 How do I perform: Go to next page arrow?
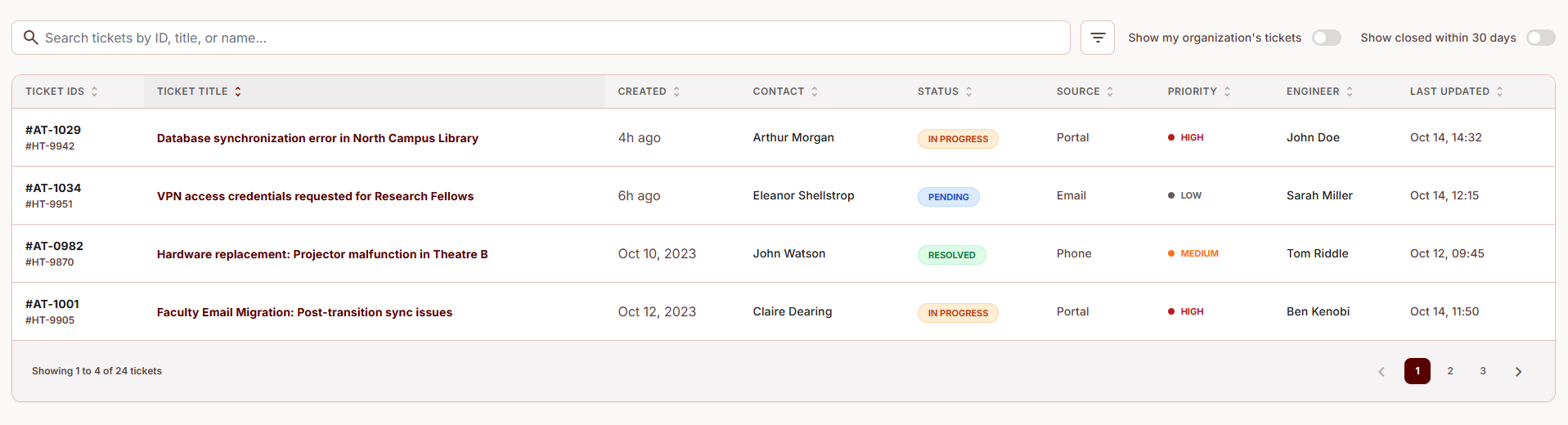pyautogui.click(x=1518, y=371)
